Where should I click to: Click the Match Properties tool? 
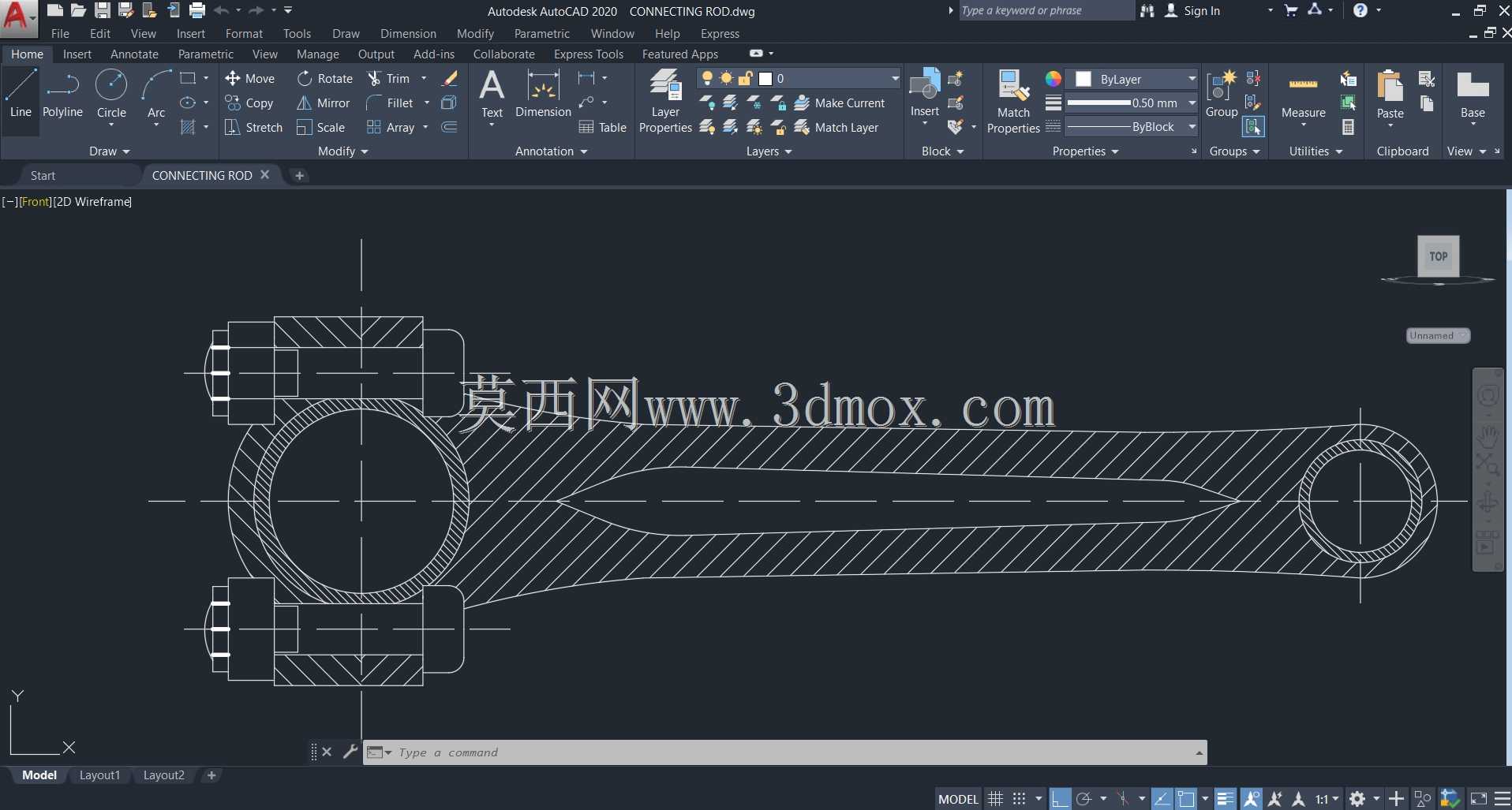(x=1013, y=101)
